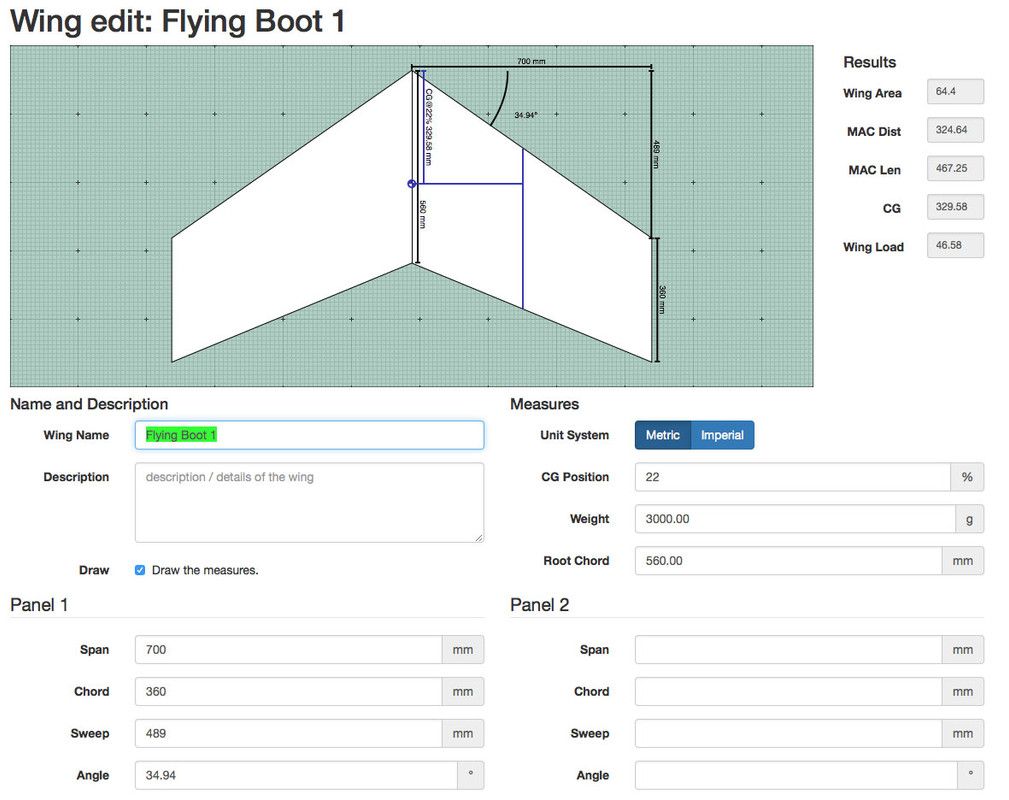Edit the CG Position value field
1009x800 pixels.
coord(793,477)
